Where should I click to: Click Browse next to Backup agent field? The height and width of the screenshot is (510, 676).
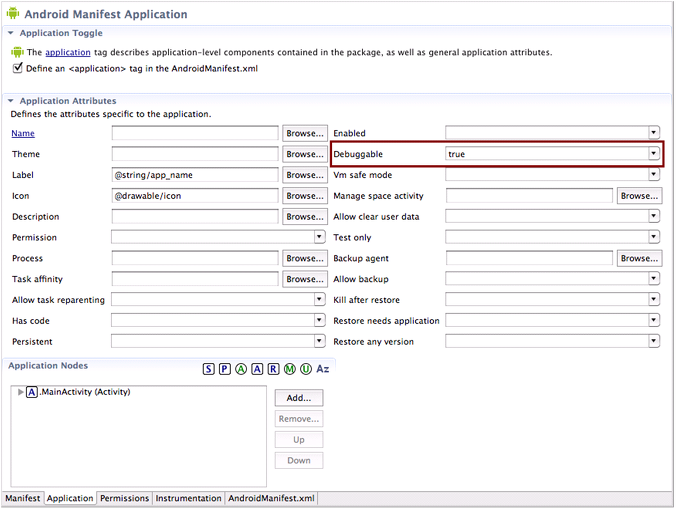639,259
